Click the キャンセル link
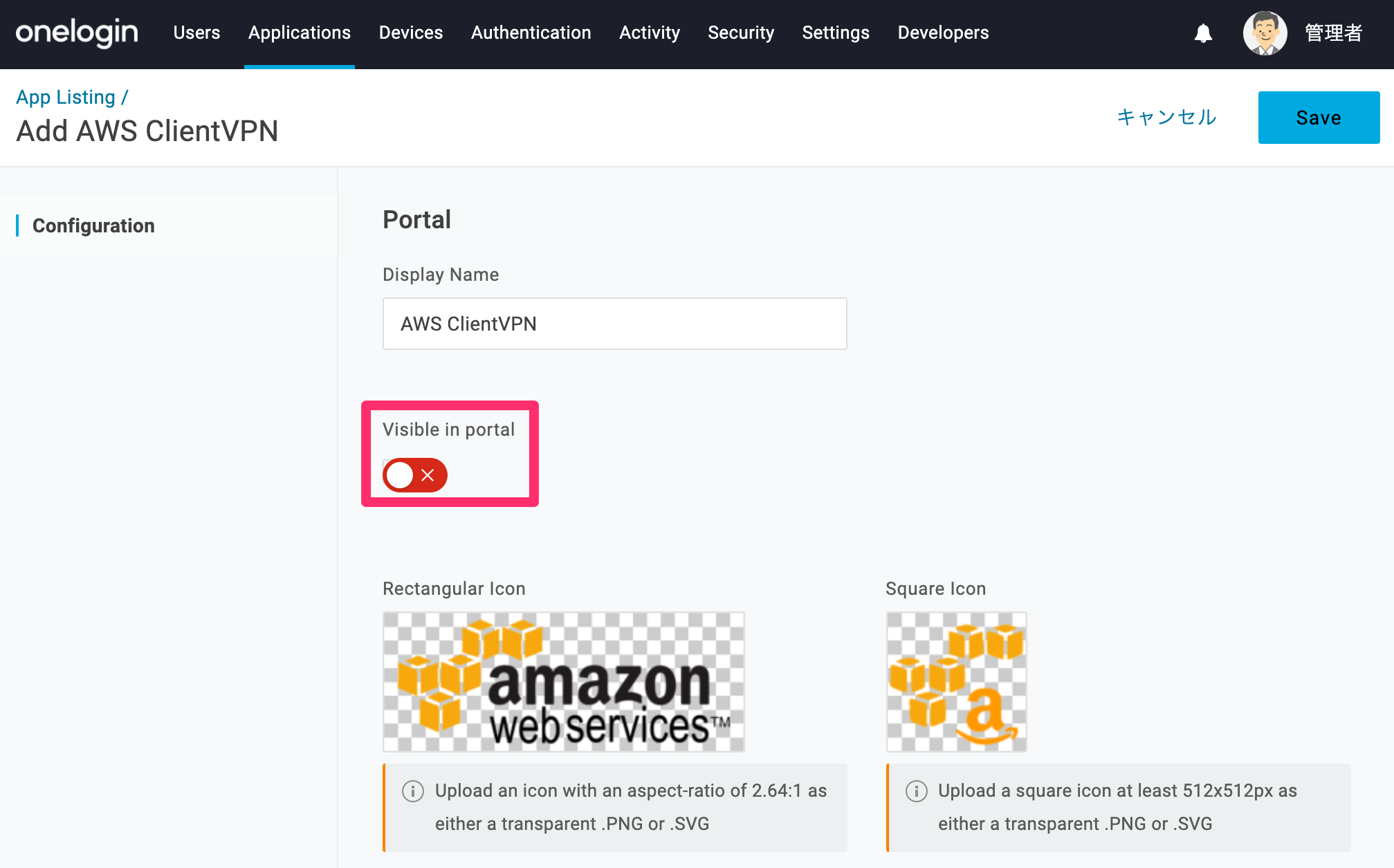The width and height of the screenshot is (1394, 868). (x=1167, y=118)
